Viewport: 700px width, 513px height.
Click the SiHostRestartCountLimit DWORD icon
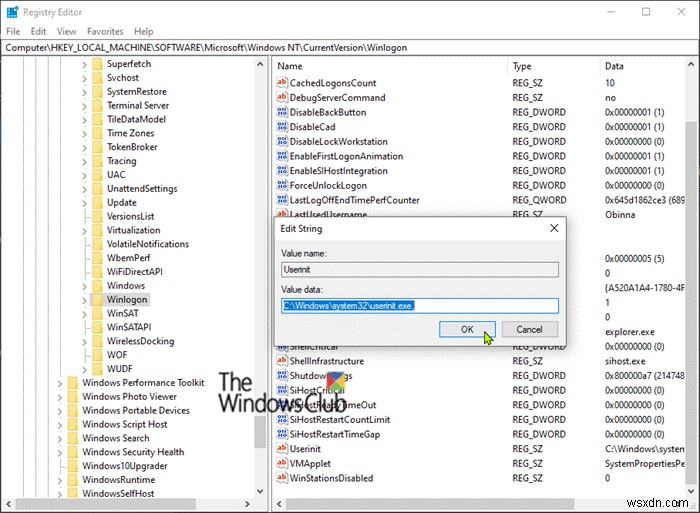282,419
